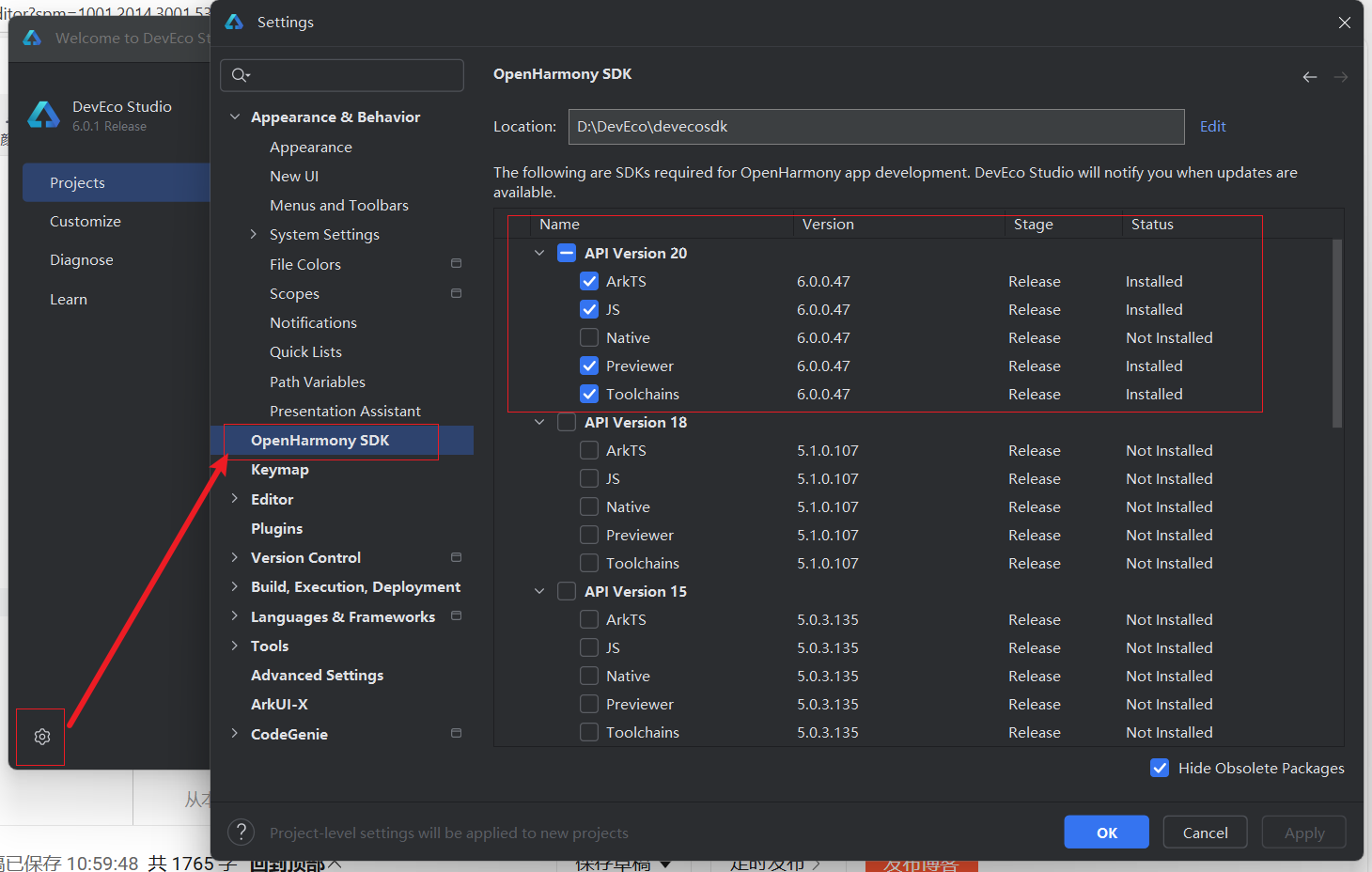Click the project-level icon beside Languages & Frameworks

coord(457,615)
